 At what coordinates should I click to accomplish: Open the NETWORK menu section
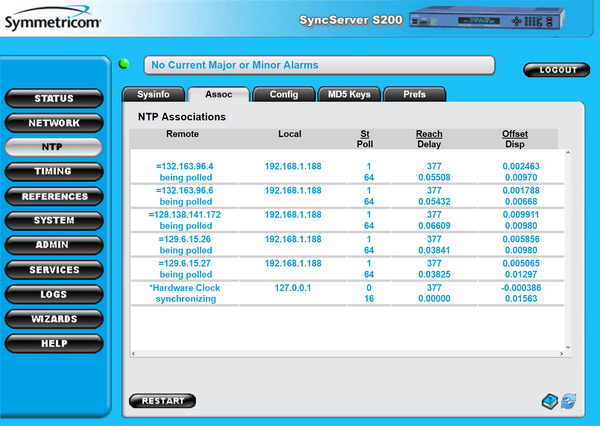[x=54, y=122]
